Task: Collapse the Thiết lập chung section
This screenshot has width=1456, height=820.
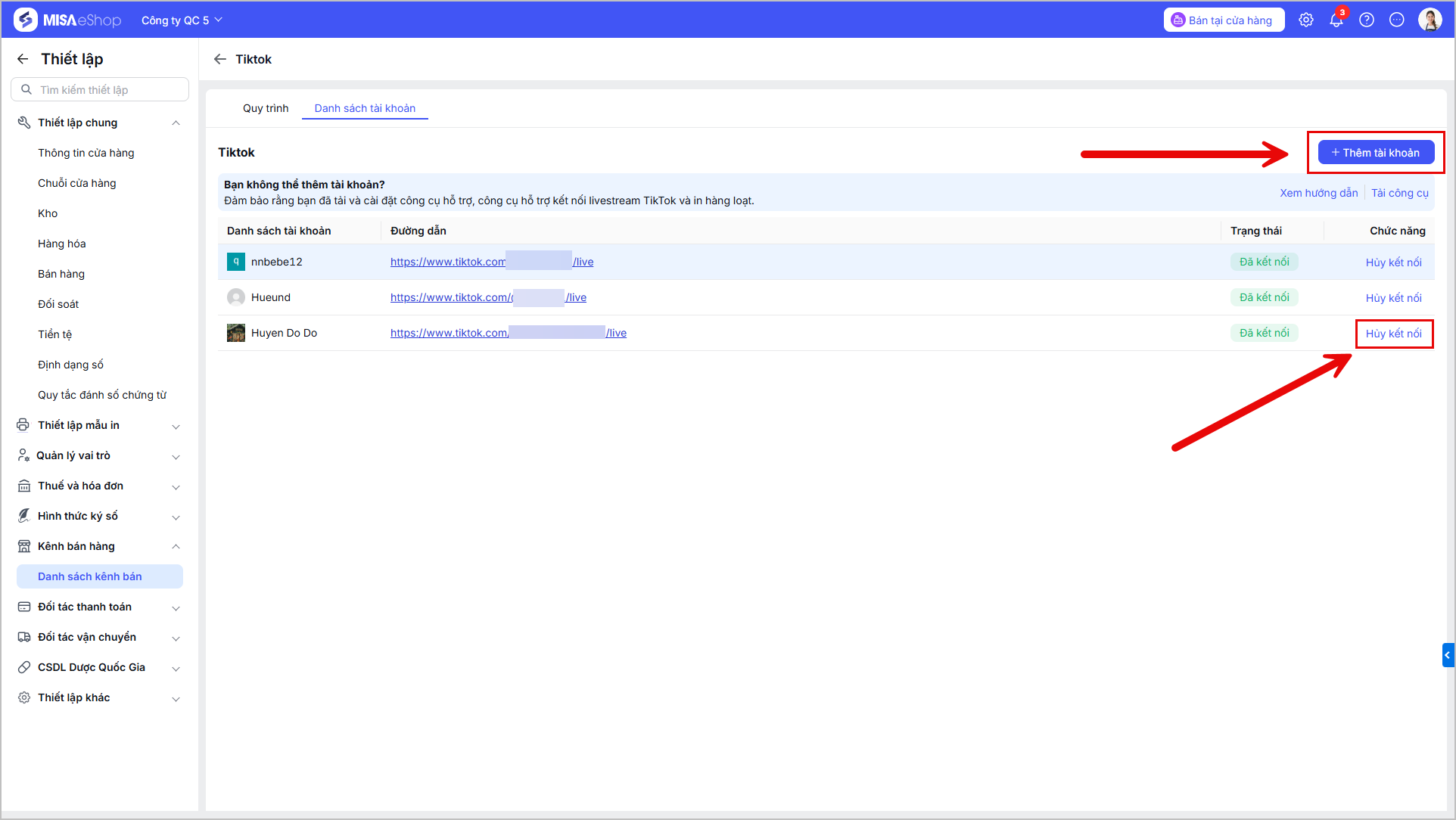Action: click(x=176, y=123)
